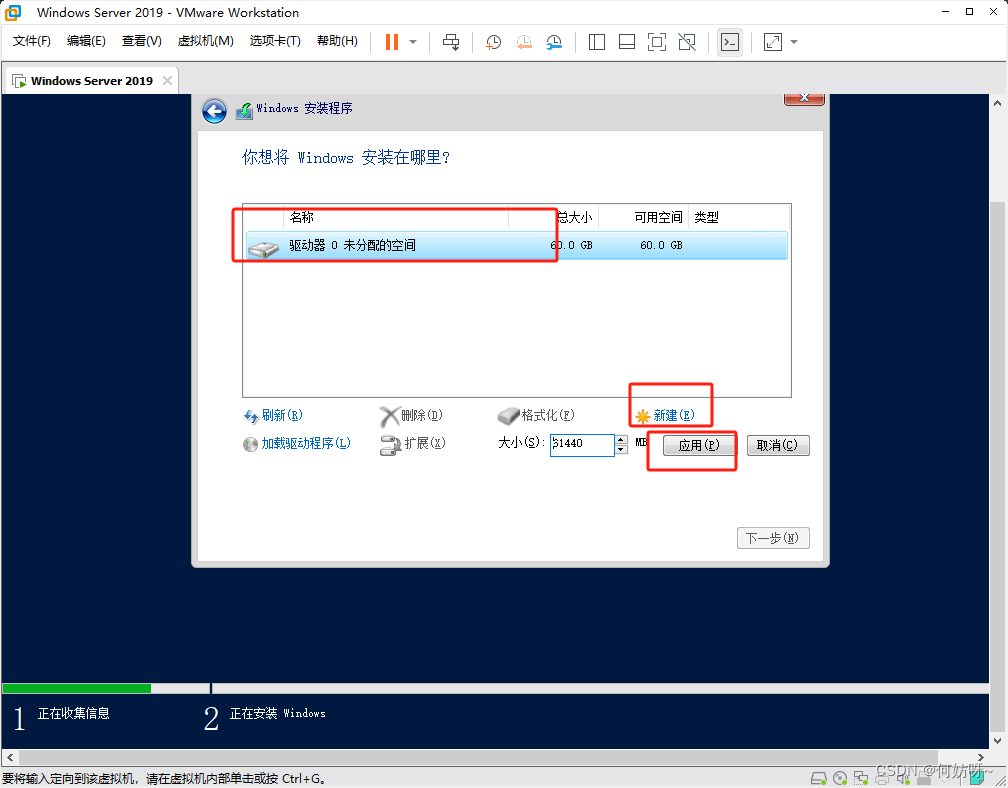Open the snapshot manager
1008x788 pixels.
tap(554, 42)
